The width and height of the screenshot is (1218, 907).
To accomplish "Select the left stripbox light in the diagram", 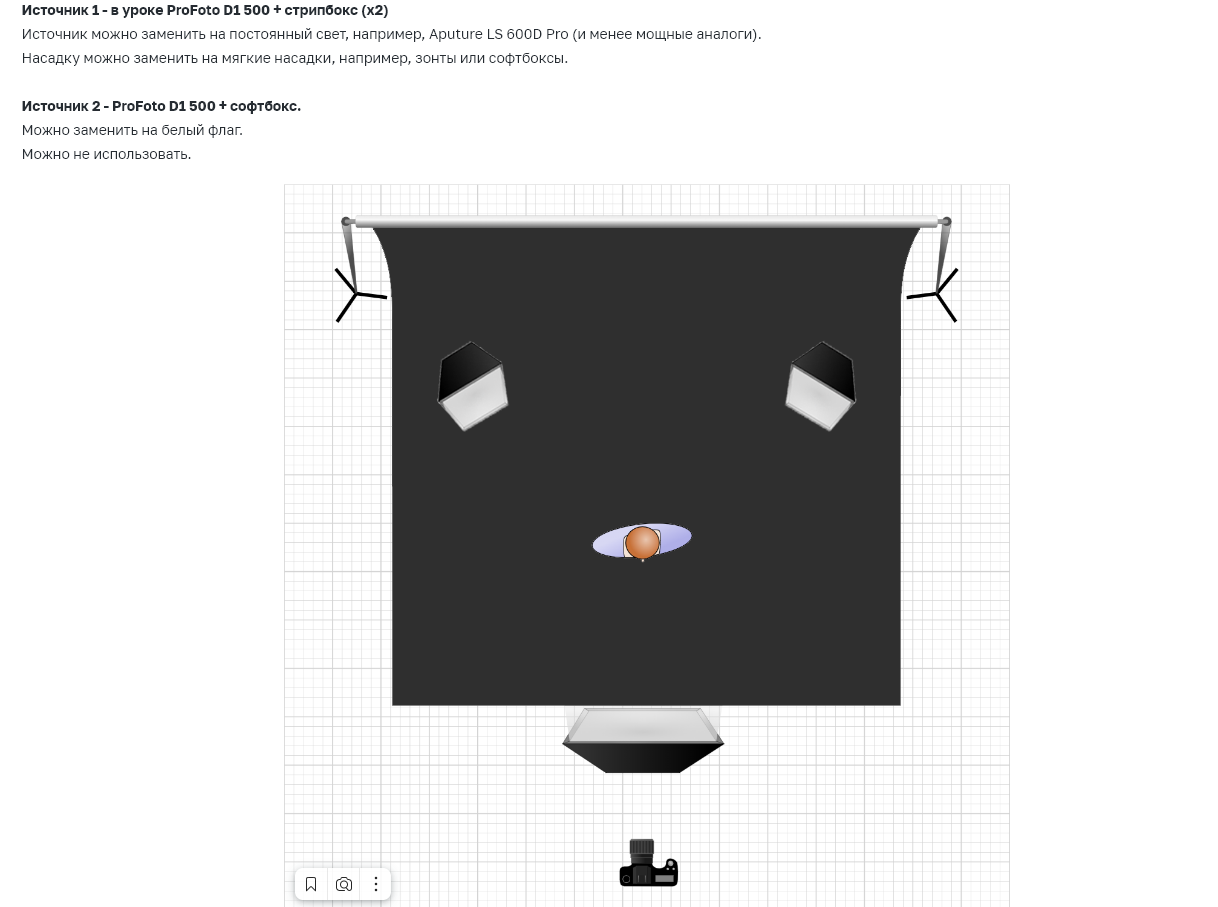I will pyautogui.click(x=472, y=386).
